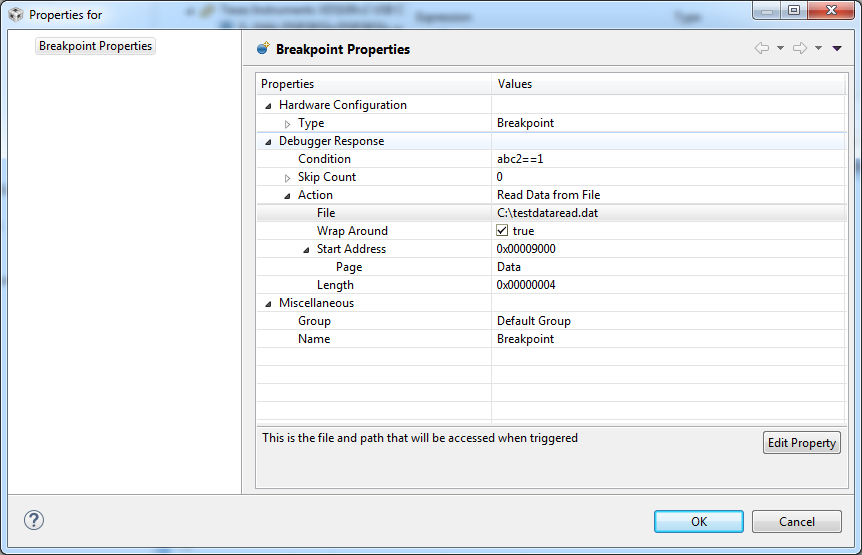Screen dimensions: 862x555
Task: Click the Cancel button
Action: click(797, 521)
